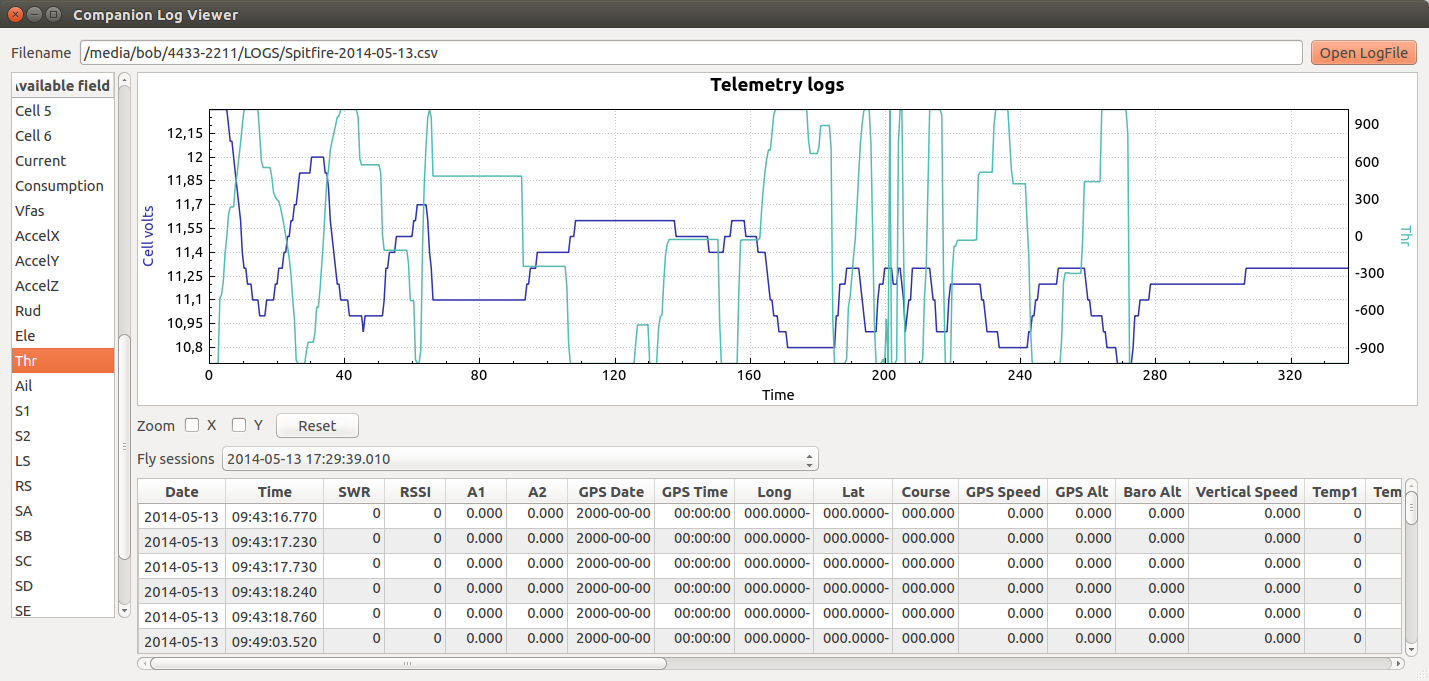Deselect the highlighted Thr field

pyautogui.click(x=63, y=360)
